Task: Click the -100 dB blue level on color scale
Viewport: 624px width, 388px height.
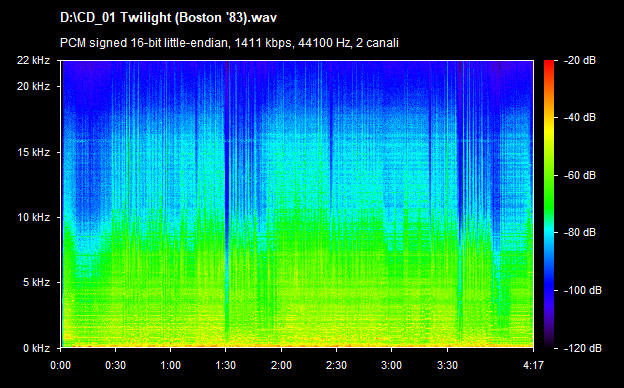Action: [x=549, y=290]
